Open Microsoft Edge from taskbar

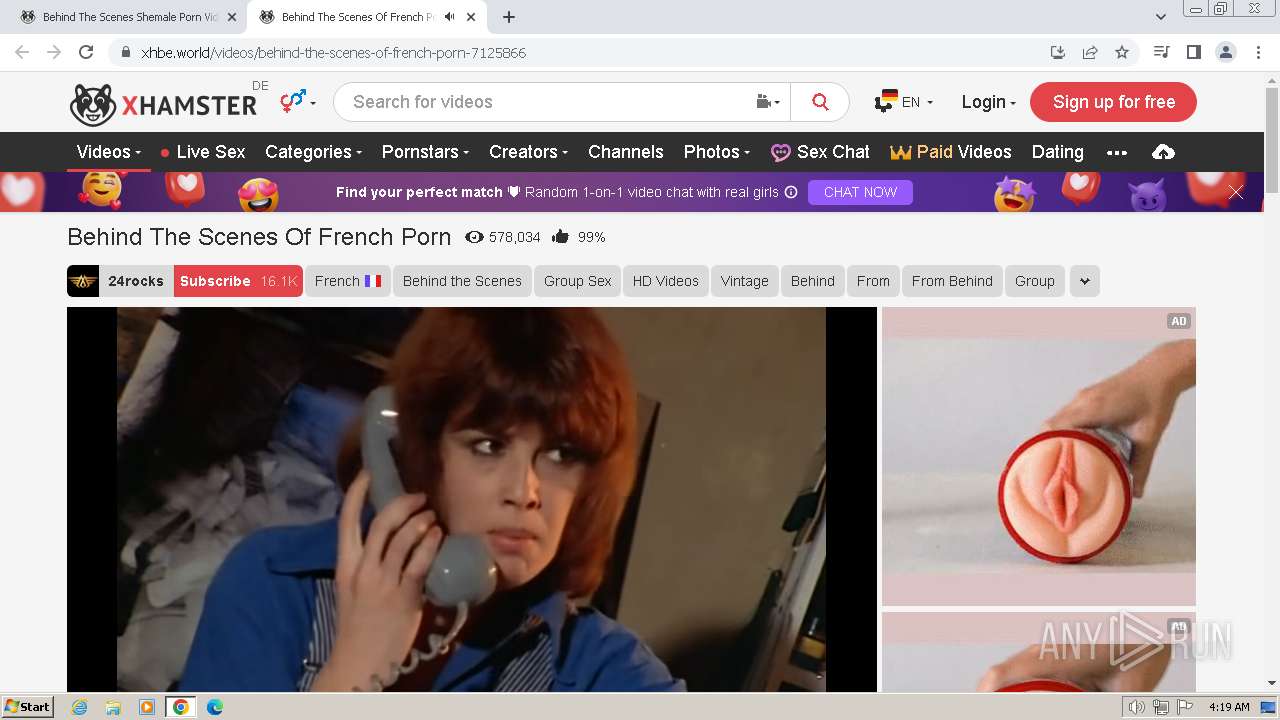[x=214, y=707]
